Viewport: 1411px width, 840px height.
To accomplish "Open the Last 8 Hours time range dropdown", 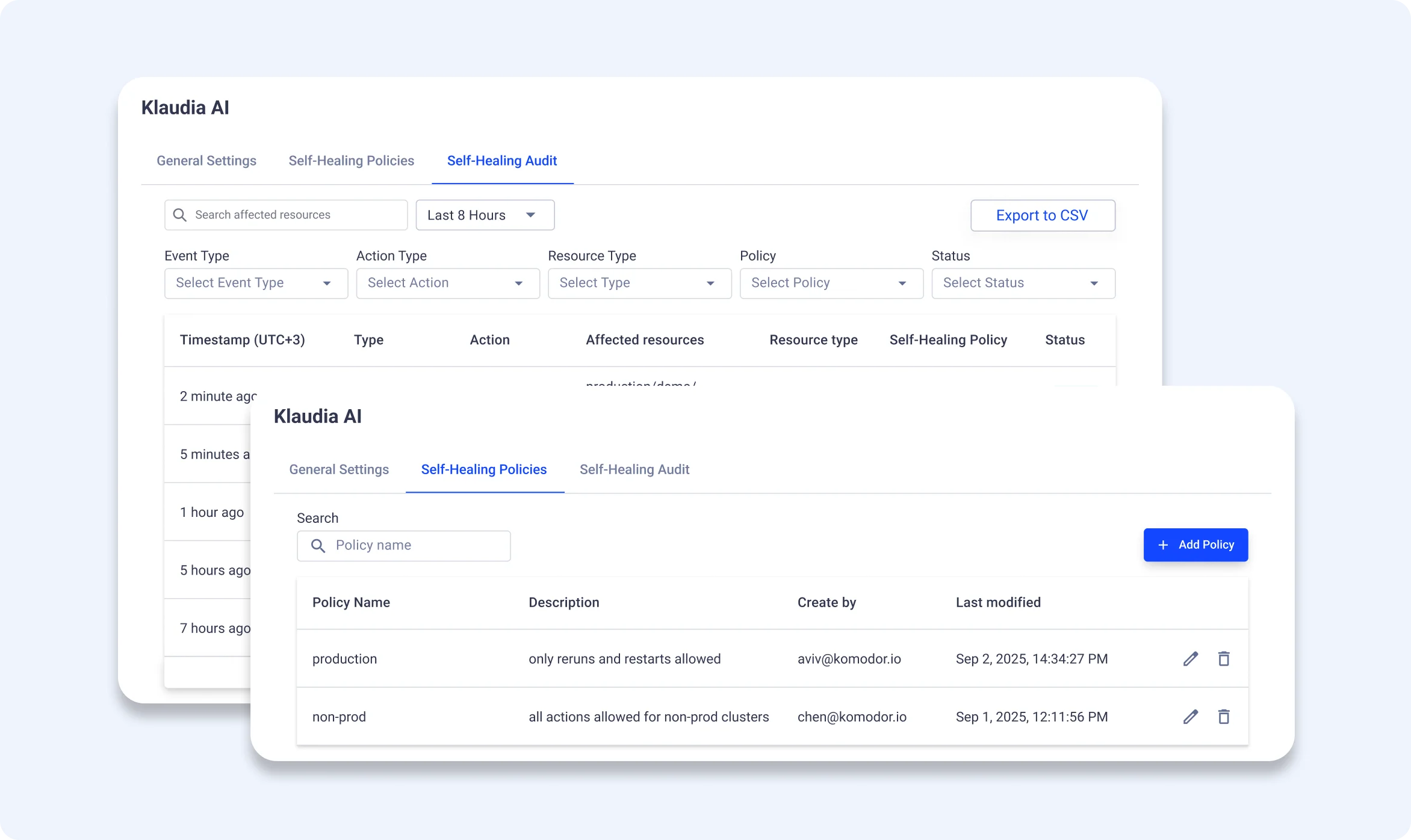I will [485, 215].
